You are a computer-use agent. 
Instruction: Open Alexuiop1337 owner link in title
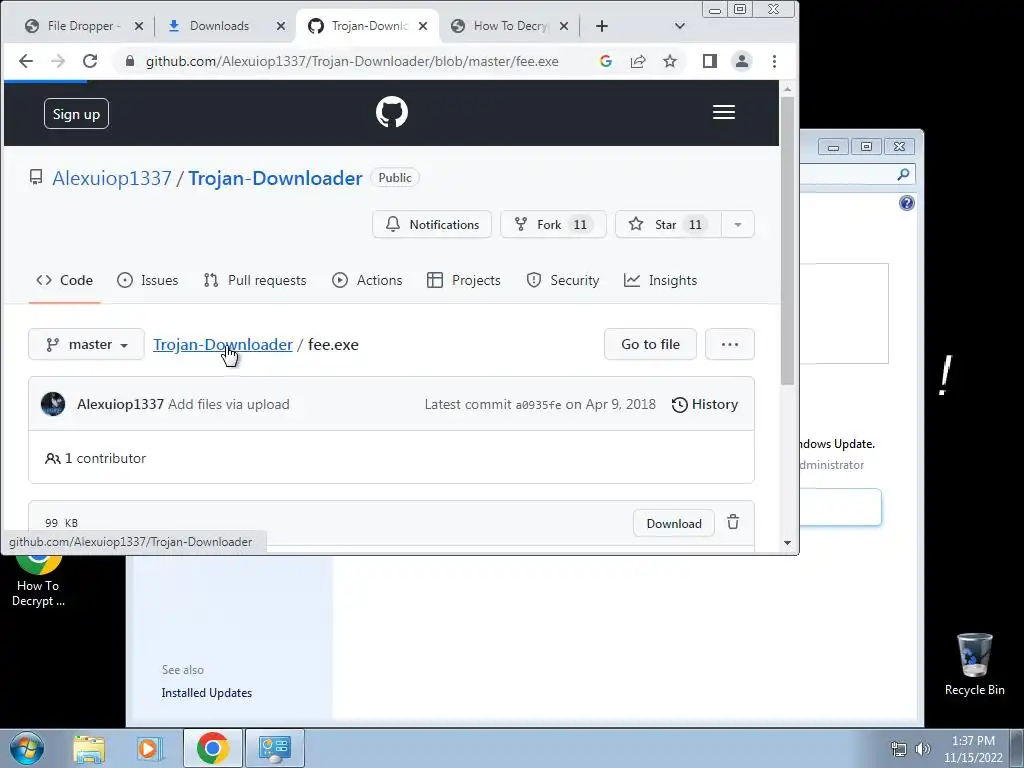(x=112, y=178)
